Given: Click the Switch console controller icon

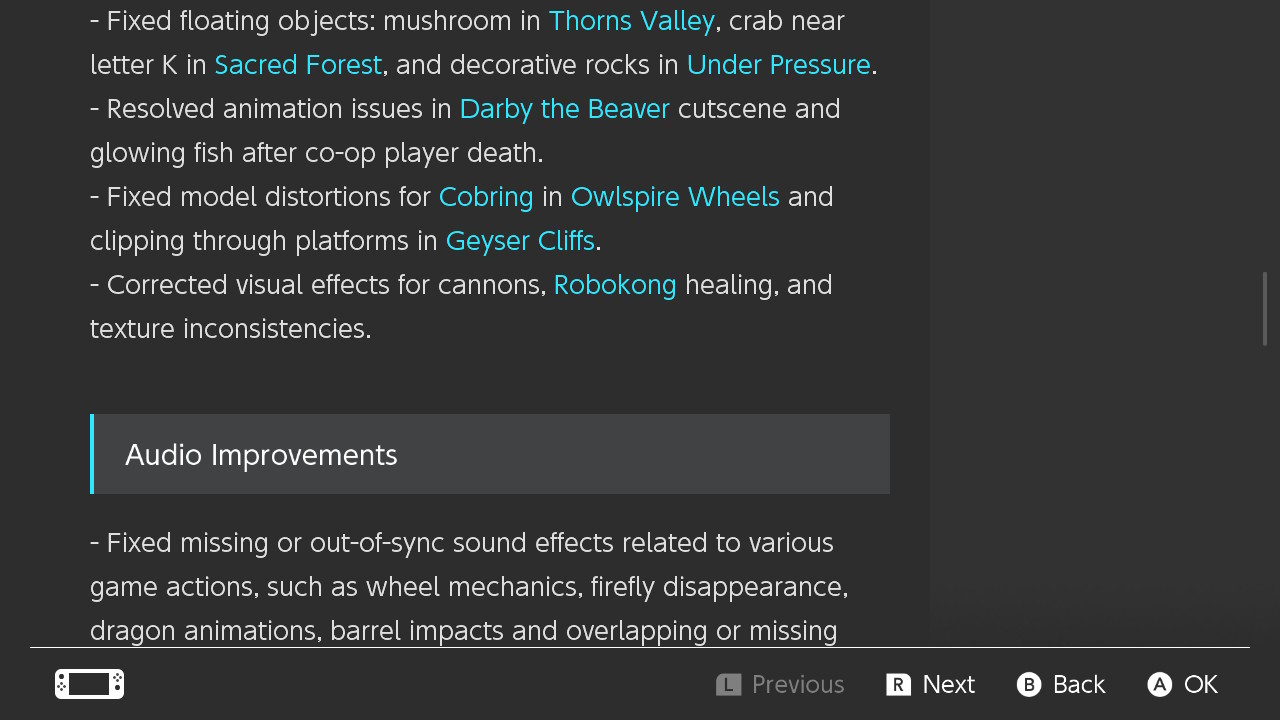Looking at the screenshot, I should tap(89, 684).
